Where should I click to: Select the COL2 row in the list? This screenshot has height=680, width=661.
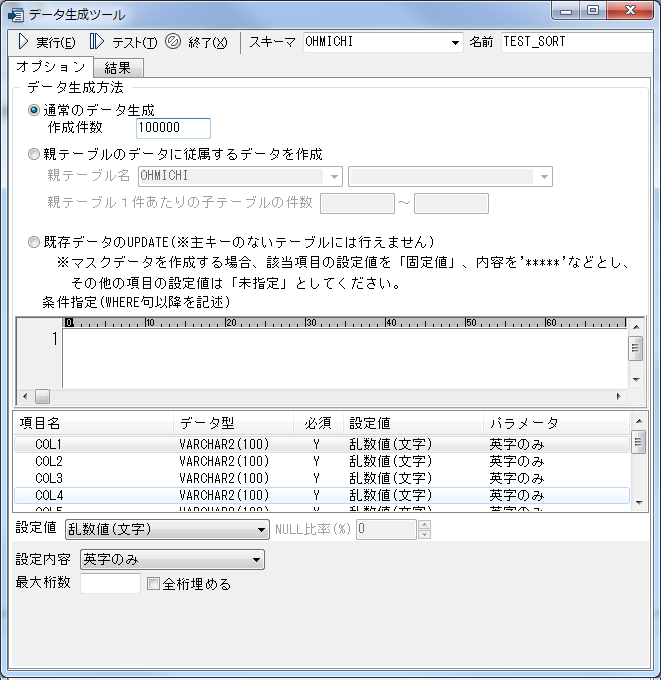coord(49,461)
